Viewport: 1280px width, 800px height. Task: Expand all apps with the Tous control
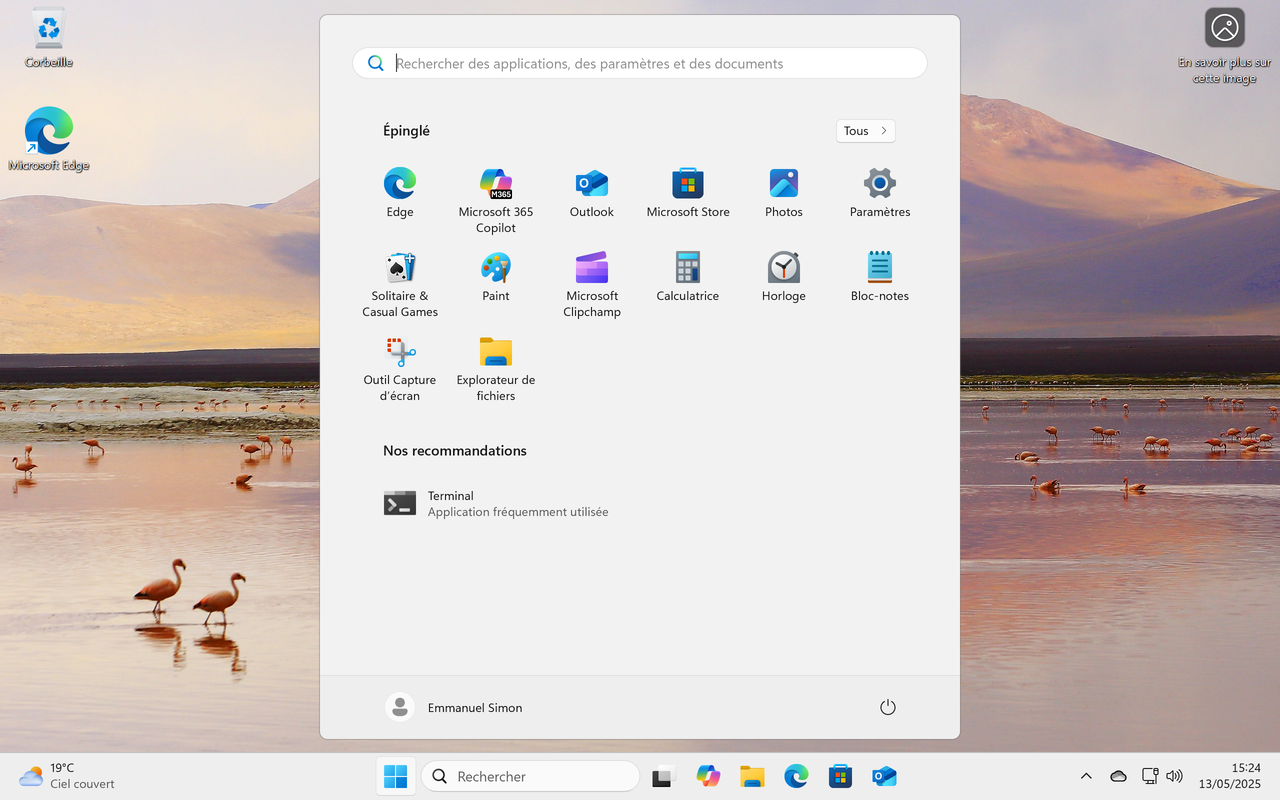(864, 130)
